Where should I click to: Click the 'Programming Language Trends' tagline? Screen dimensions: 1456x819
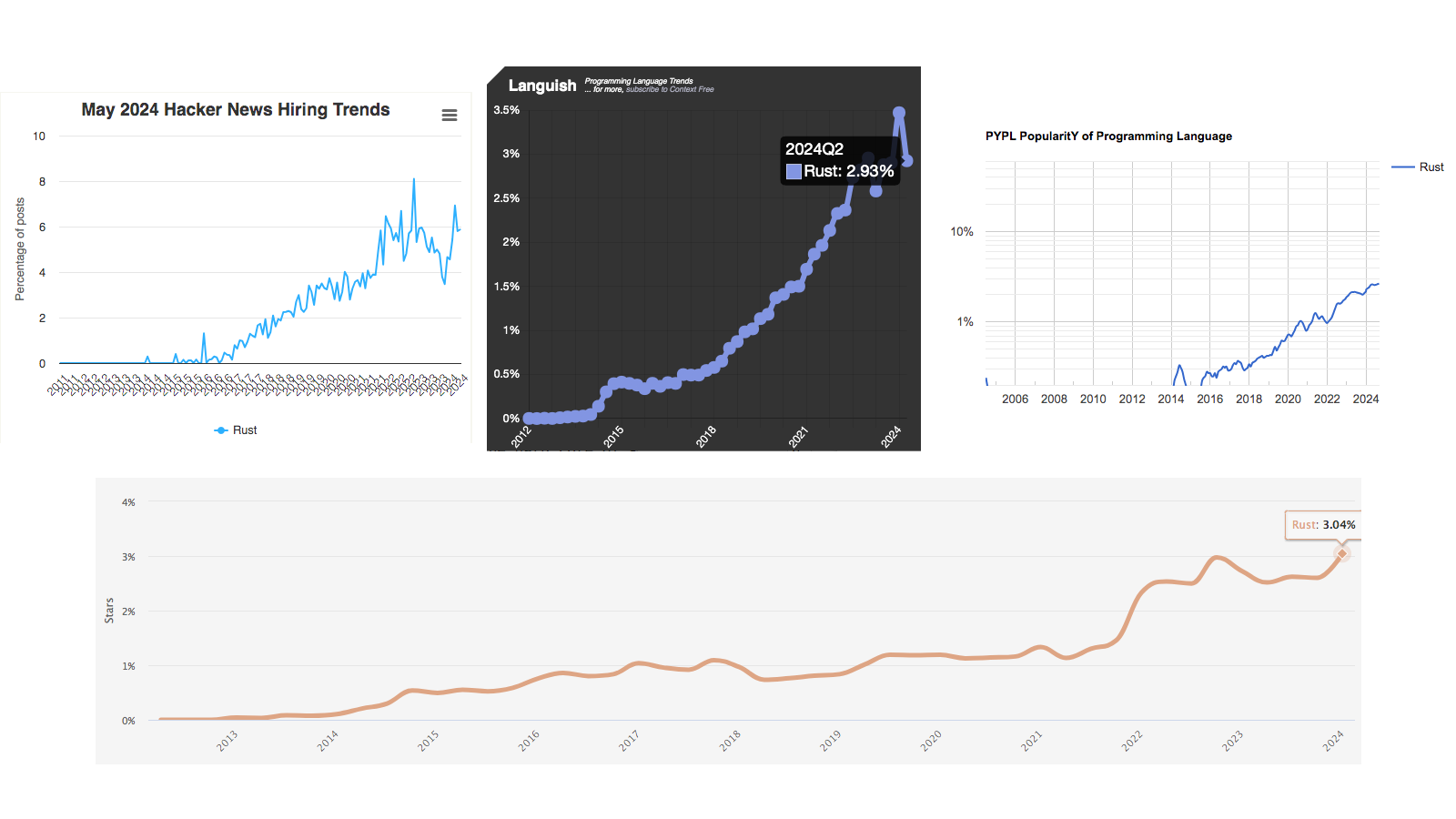637,80
